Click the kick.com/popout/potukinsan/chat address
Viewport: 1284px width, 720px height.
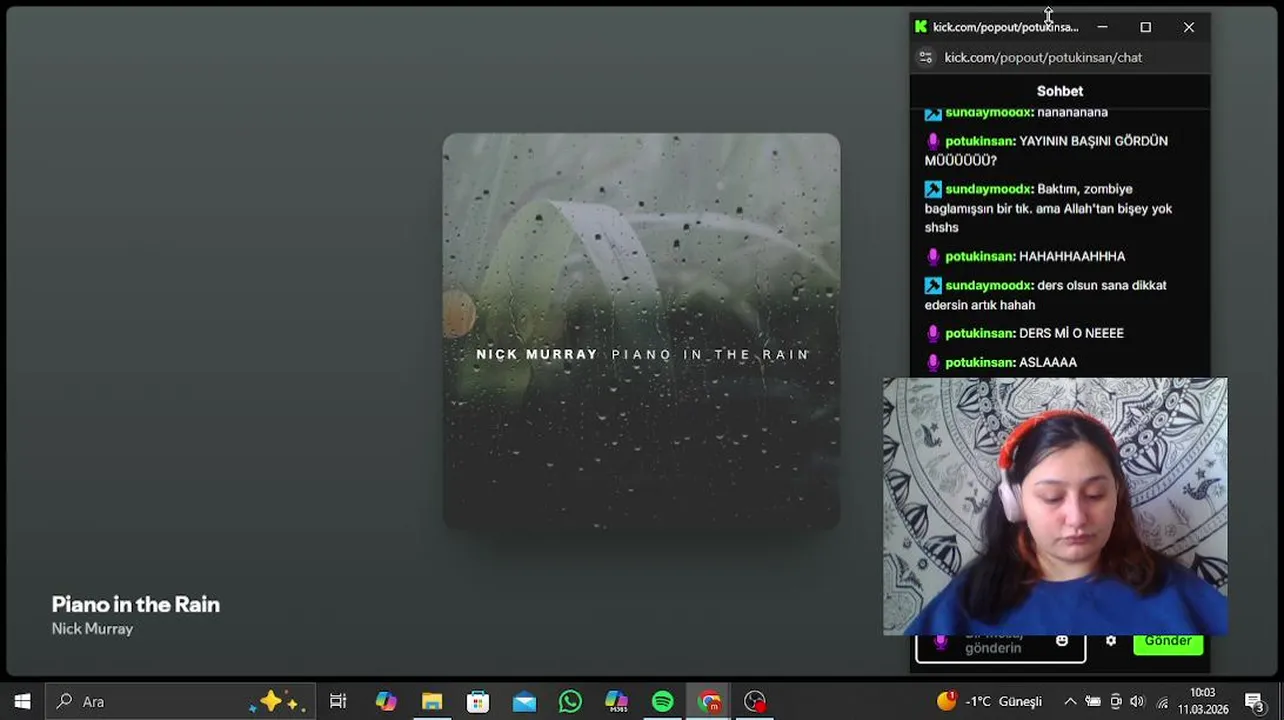(x=1043, y=57)
